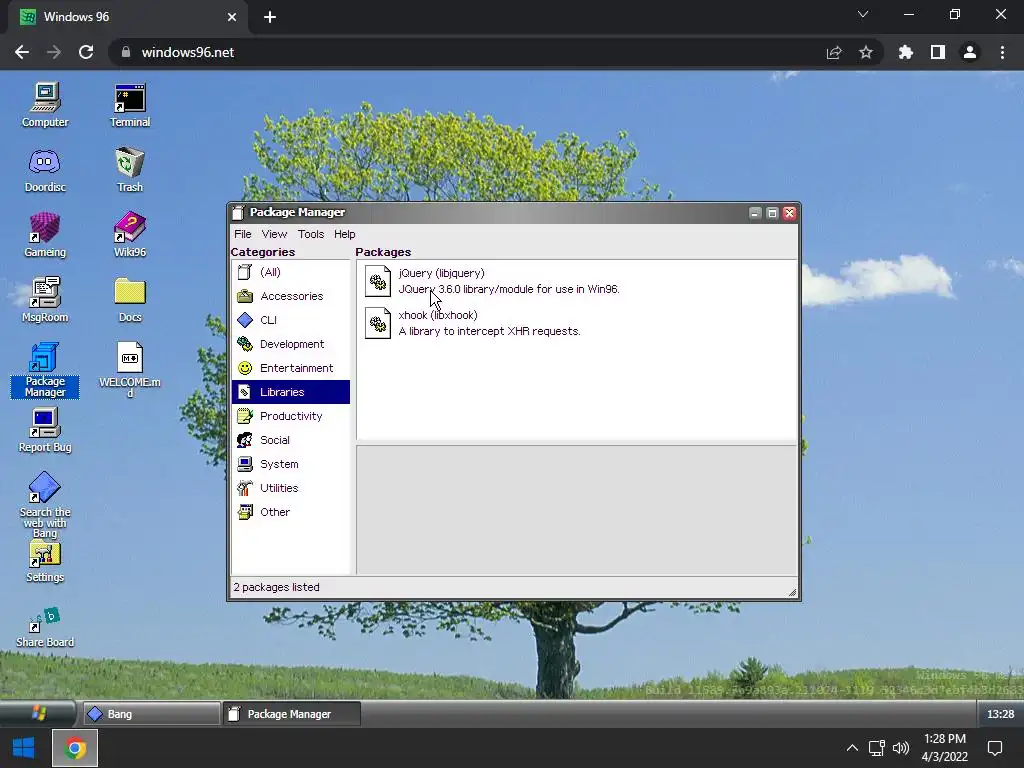Open the Windows volume control

coord(901,748)
